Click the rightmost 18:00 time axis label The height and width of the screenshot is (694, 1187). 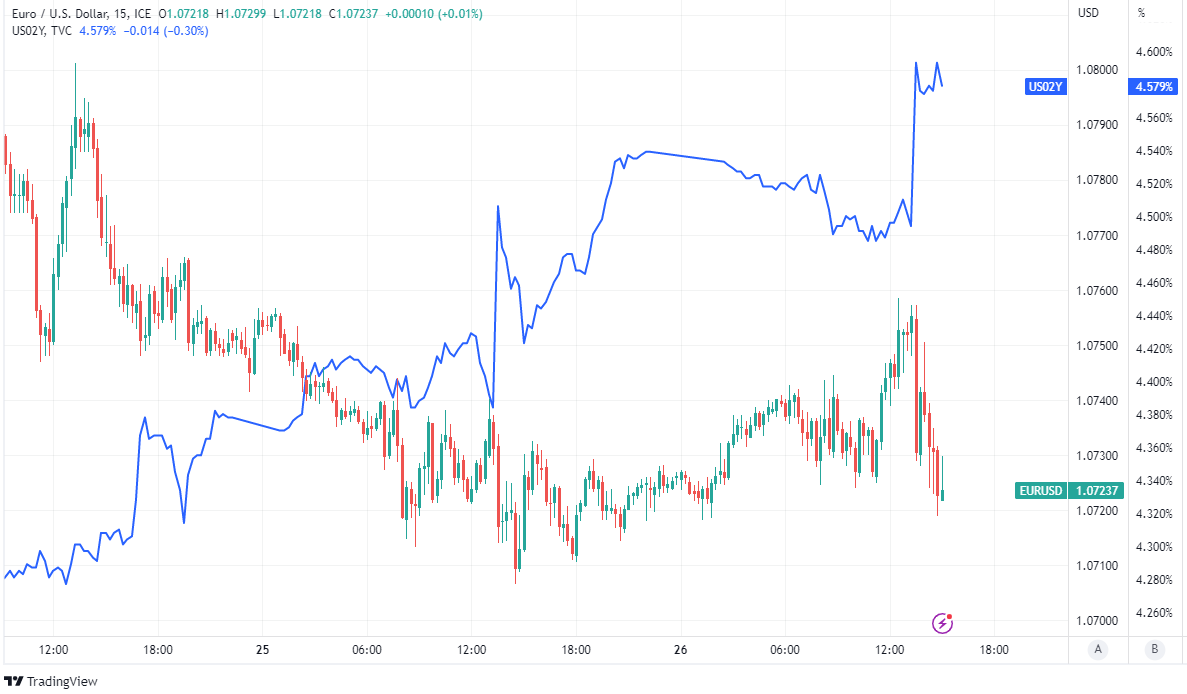click(993, 650)
